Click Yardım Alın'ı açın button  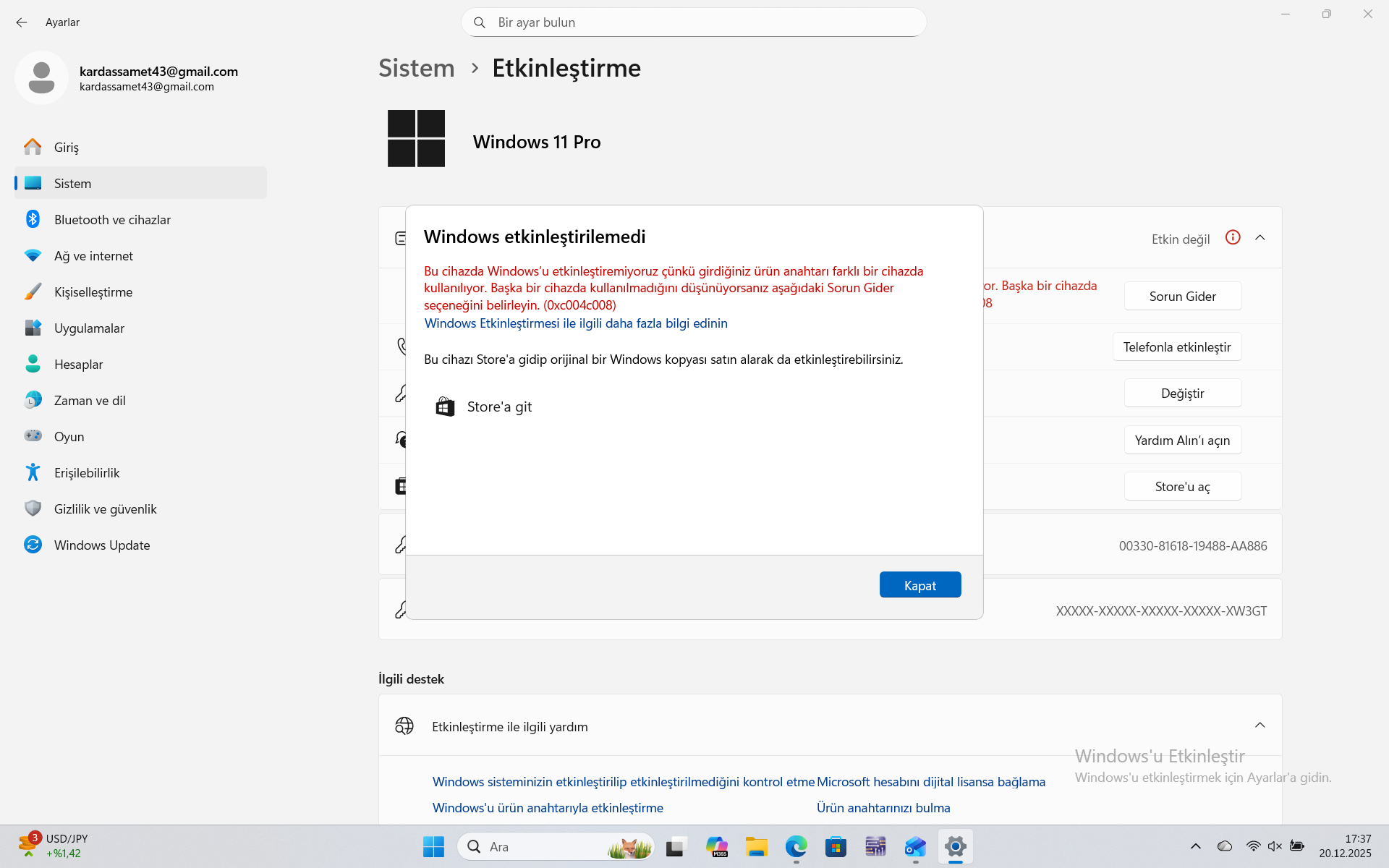[1183, 440]
